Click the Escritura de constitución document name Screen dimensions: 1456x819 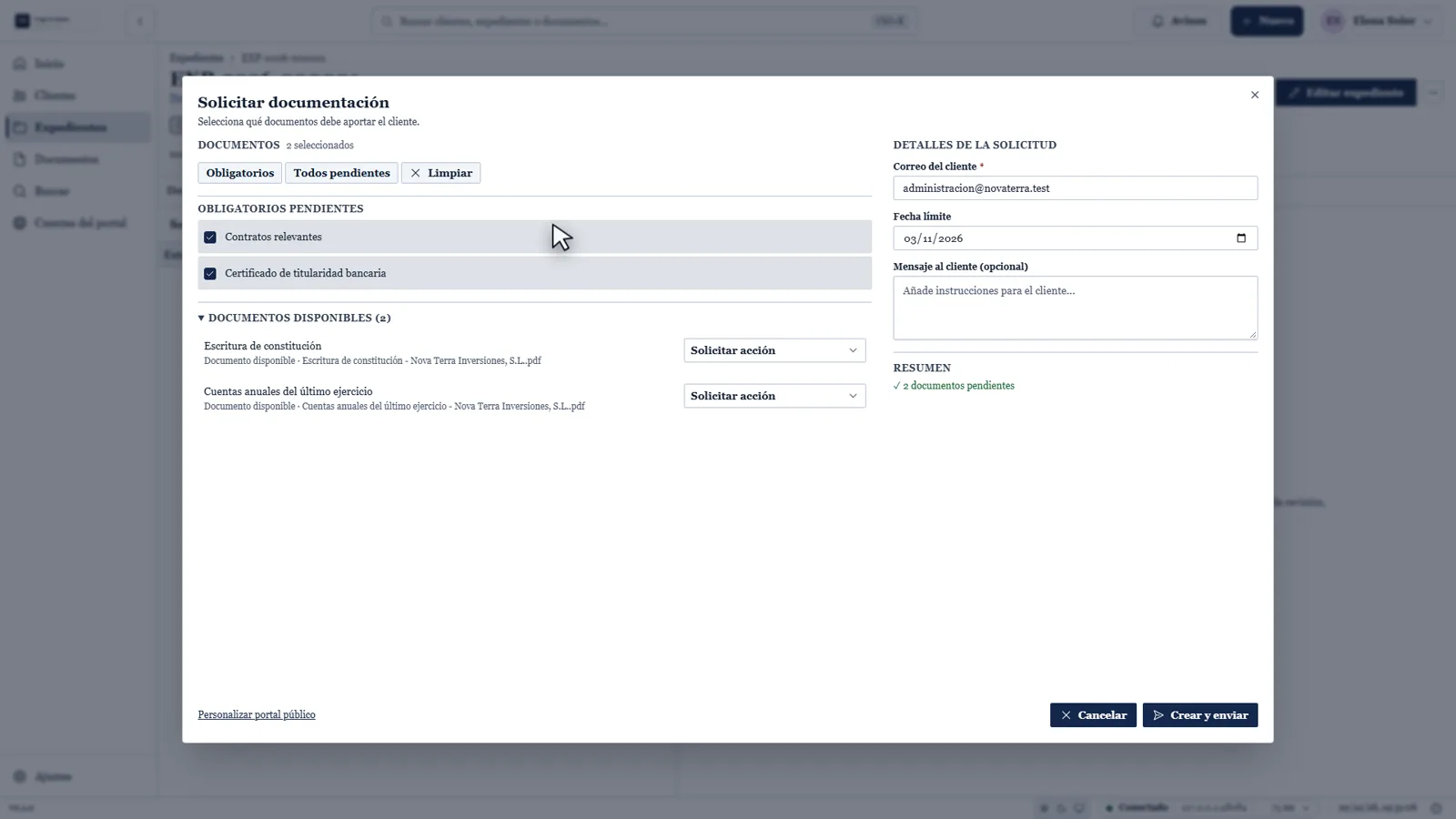point(263,346)
